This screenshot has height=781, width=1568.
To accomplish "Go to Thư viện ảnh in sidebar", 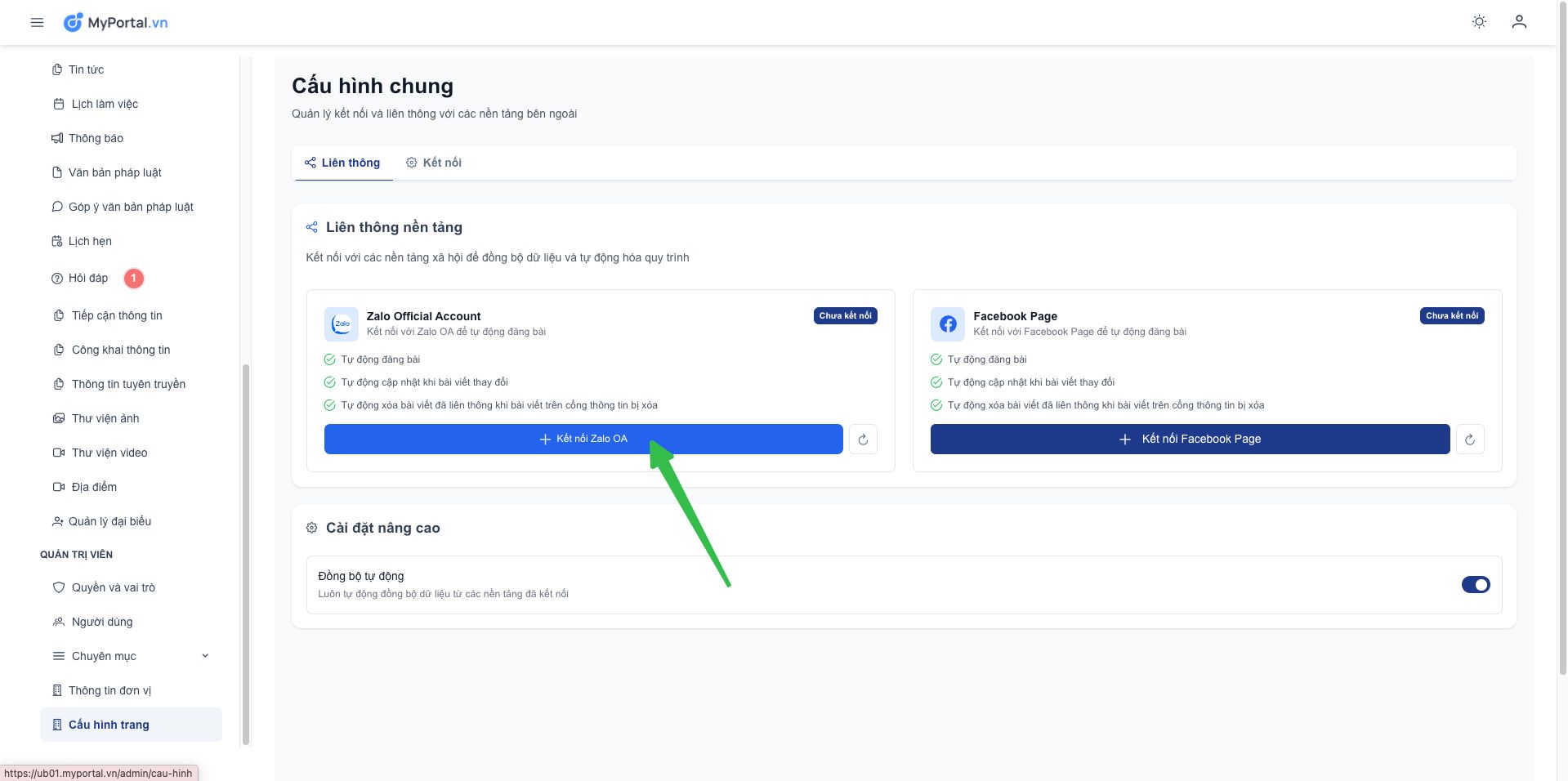I will (x=105, y=418).
